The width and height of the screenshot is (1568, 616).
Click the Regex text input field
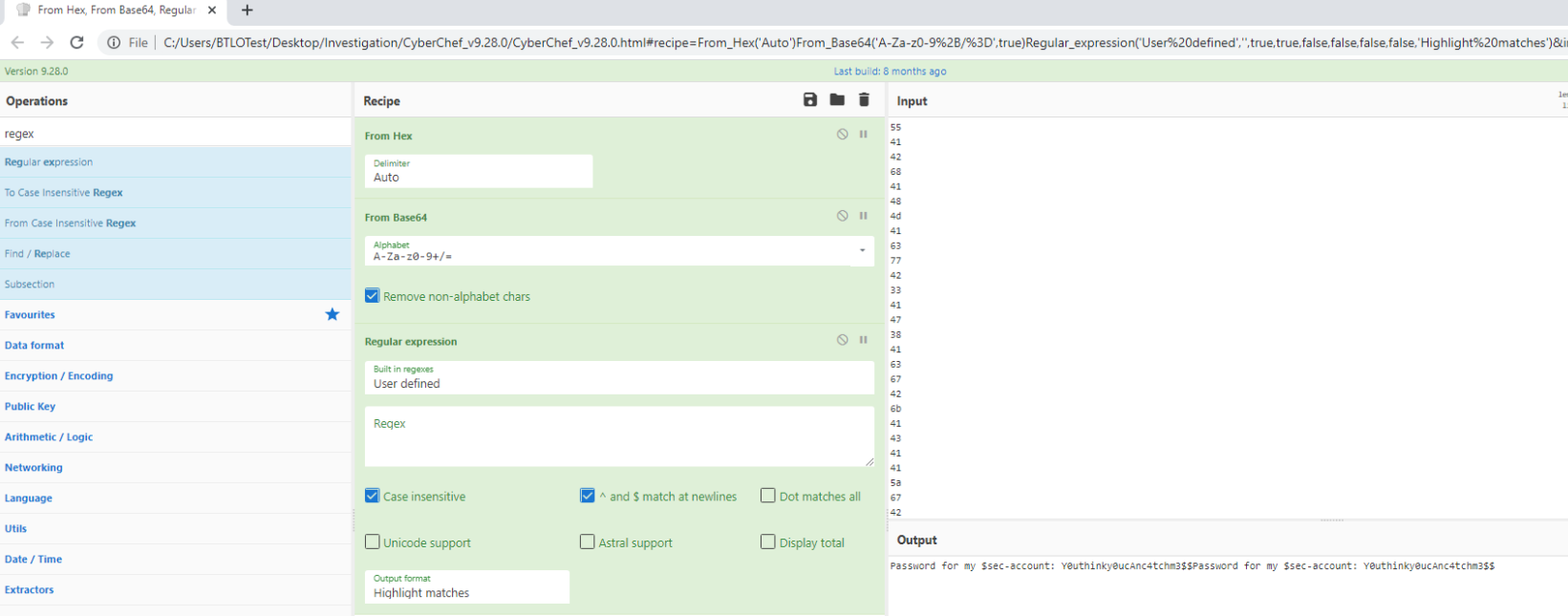point(618,436)
